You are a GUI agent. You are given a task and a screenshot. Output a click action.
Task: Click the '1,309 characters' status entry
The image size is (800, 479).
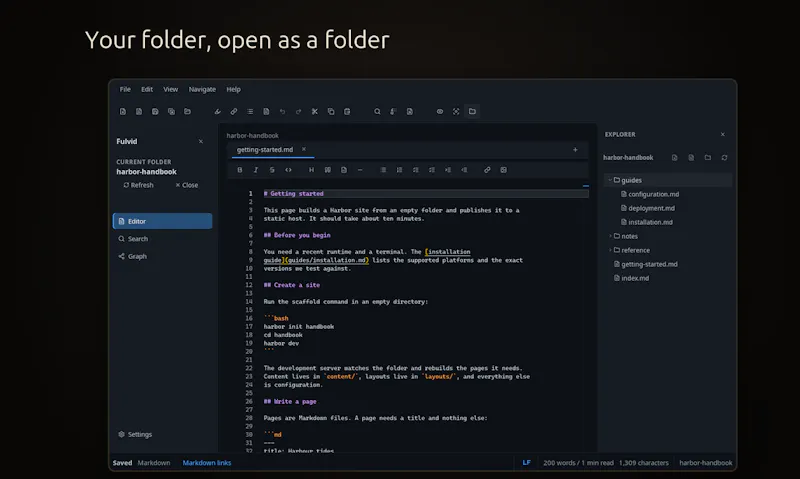point(643,463)
